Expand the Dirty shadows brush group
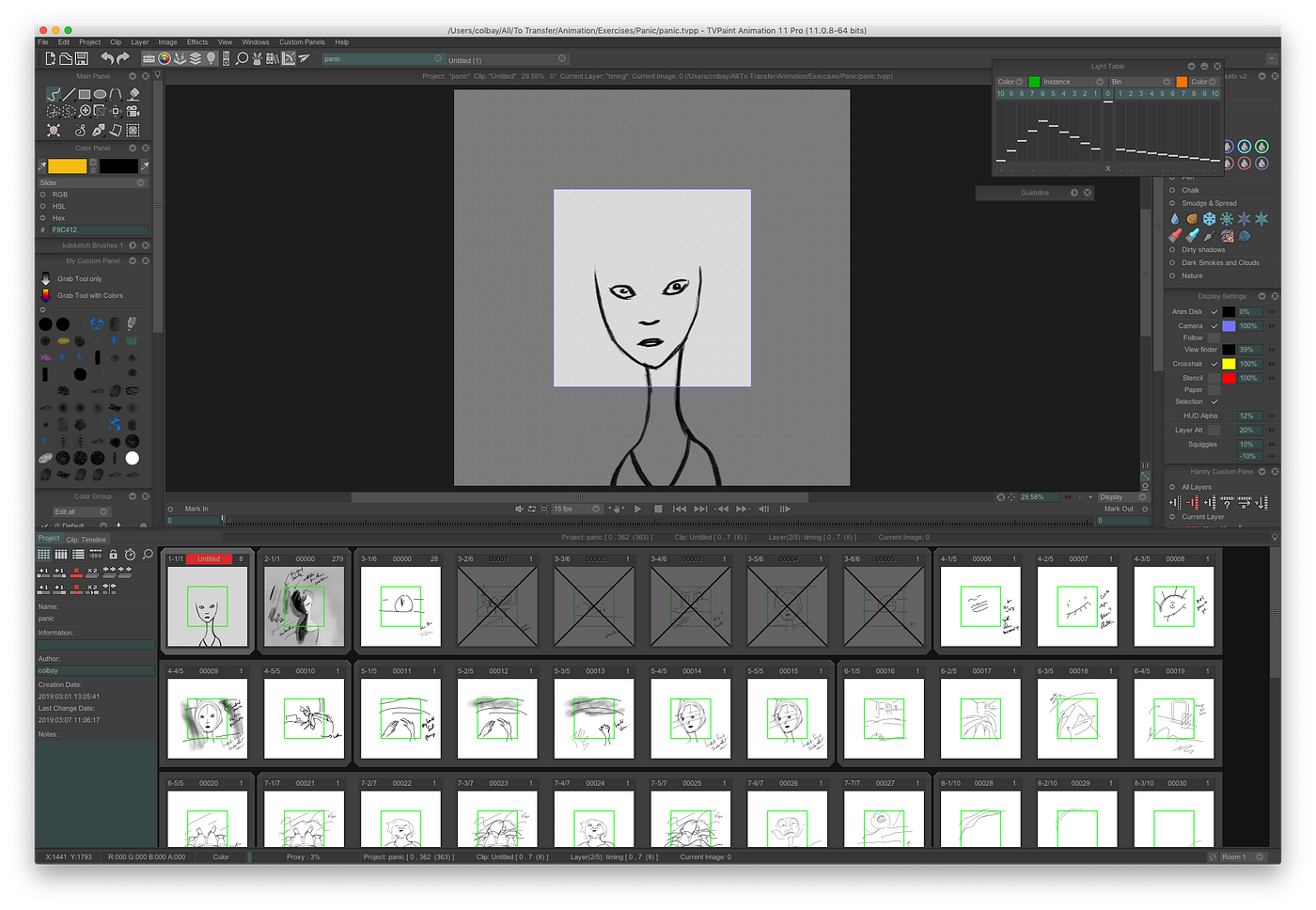The width and height of the screenshot is (1316, 910). coord(1172,250)
